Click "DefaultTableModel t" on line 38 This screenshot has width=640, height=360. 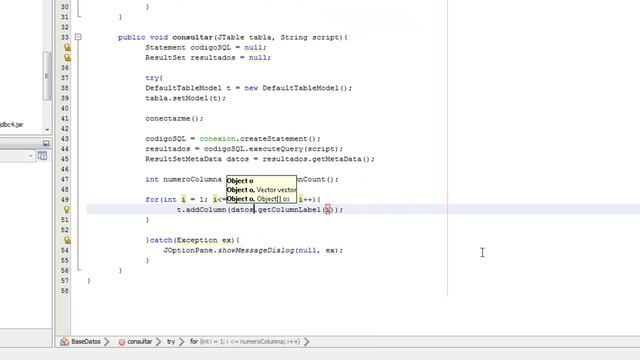click(x=188, y=88)
